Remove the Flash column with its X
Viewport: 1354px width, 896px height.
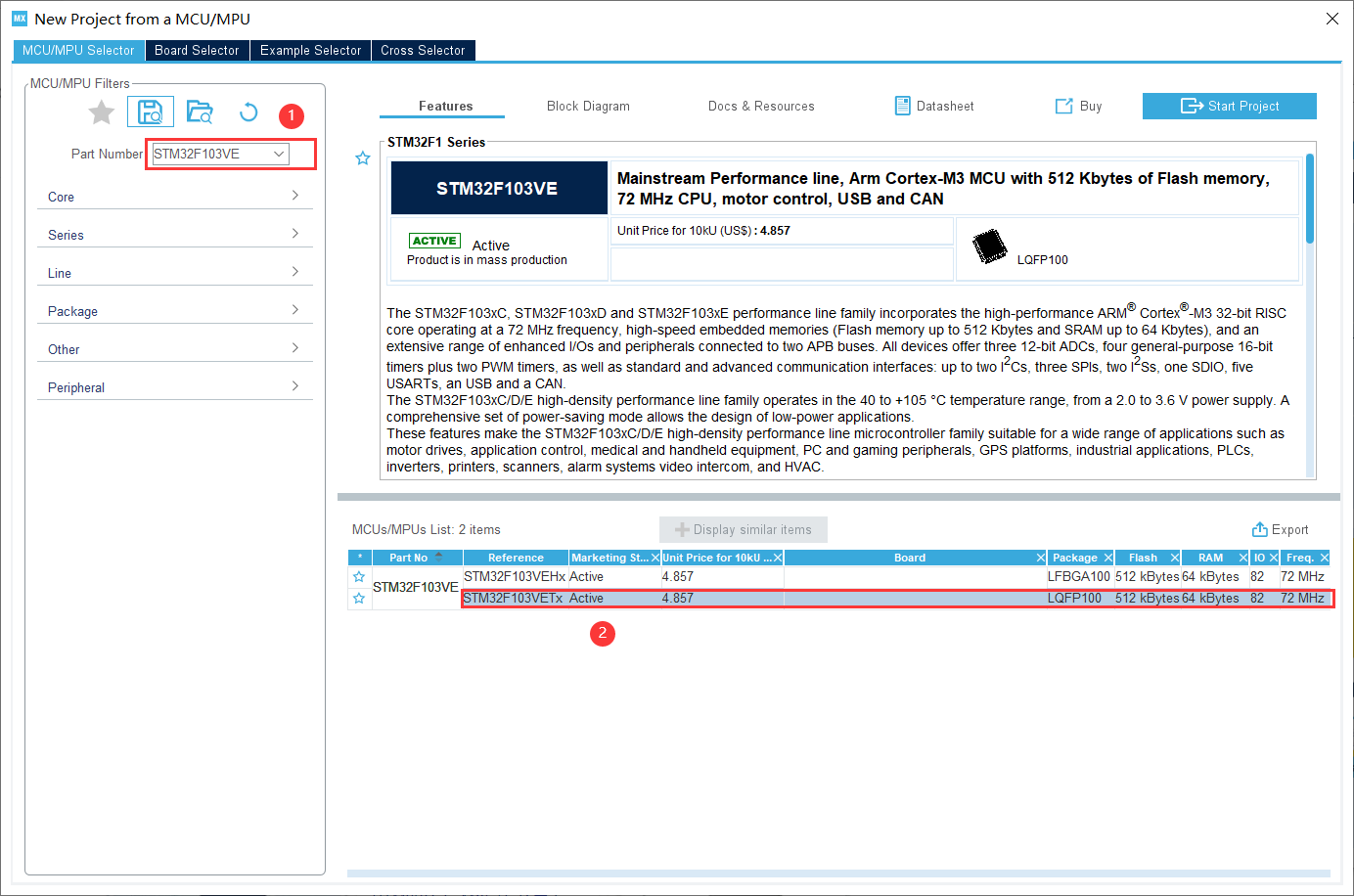pos(1175,558)
